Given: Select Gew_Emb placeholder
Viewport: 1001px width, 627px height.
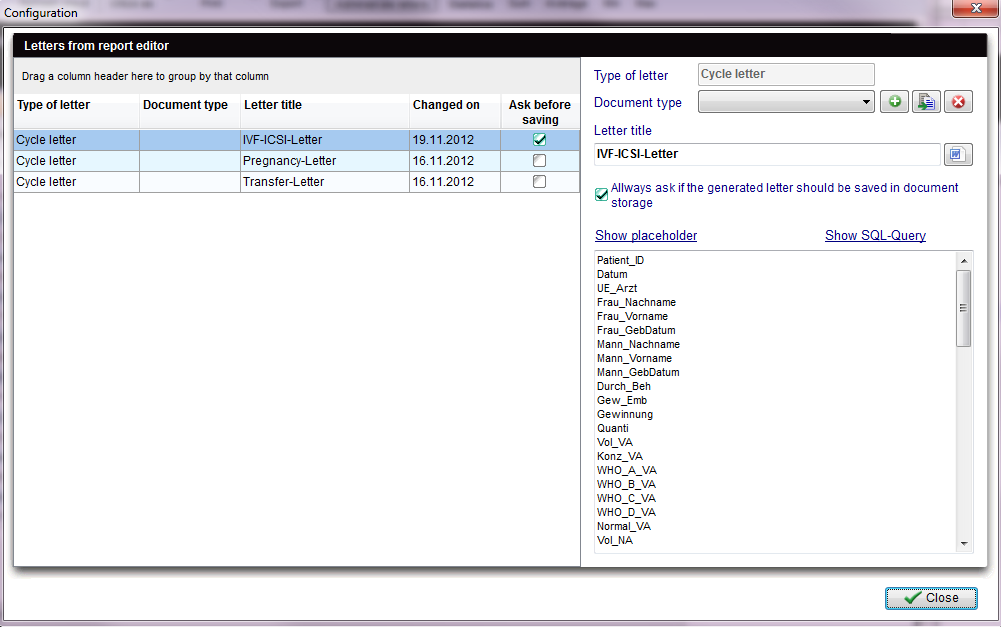Looking at the screenshot, I should [x=622, y=401].
